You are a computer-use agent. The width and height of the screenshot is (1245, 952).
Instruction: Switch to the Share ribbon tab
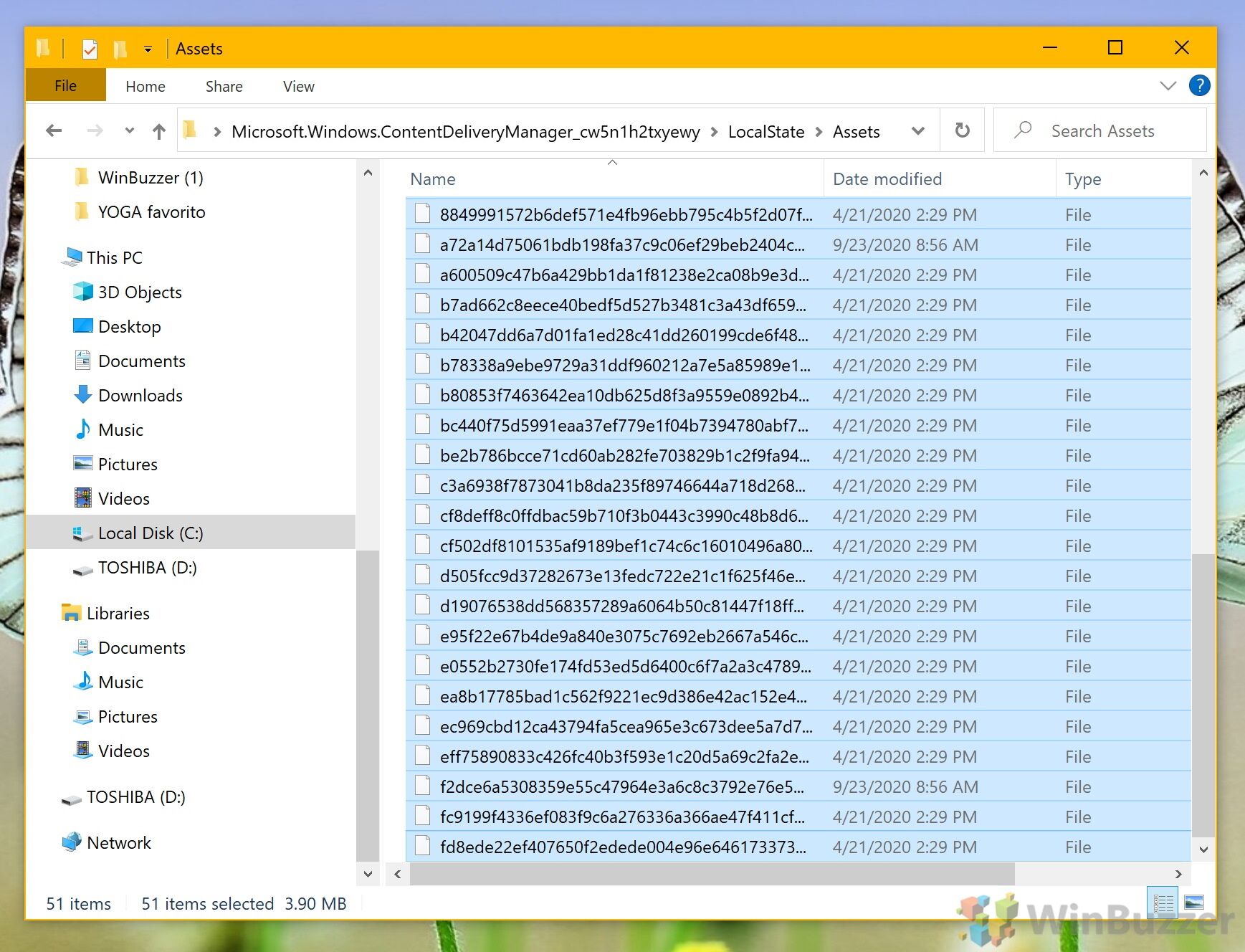point(224,86)
